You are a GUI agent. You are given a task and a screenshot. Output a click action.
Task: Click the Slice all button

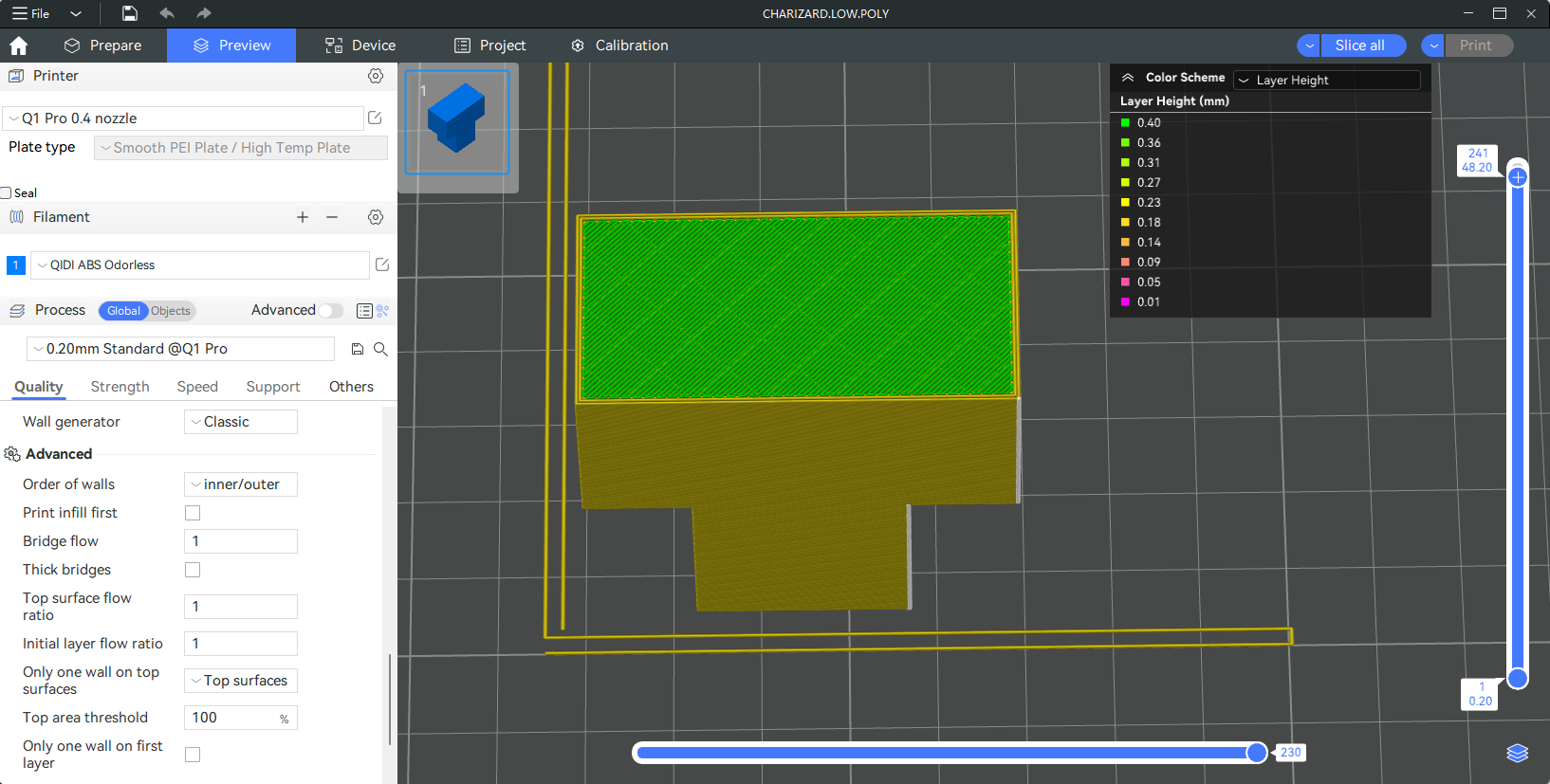(1359, 46)
